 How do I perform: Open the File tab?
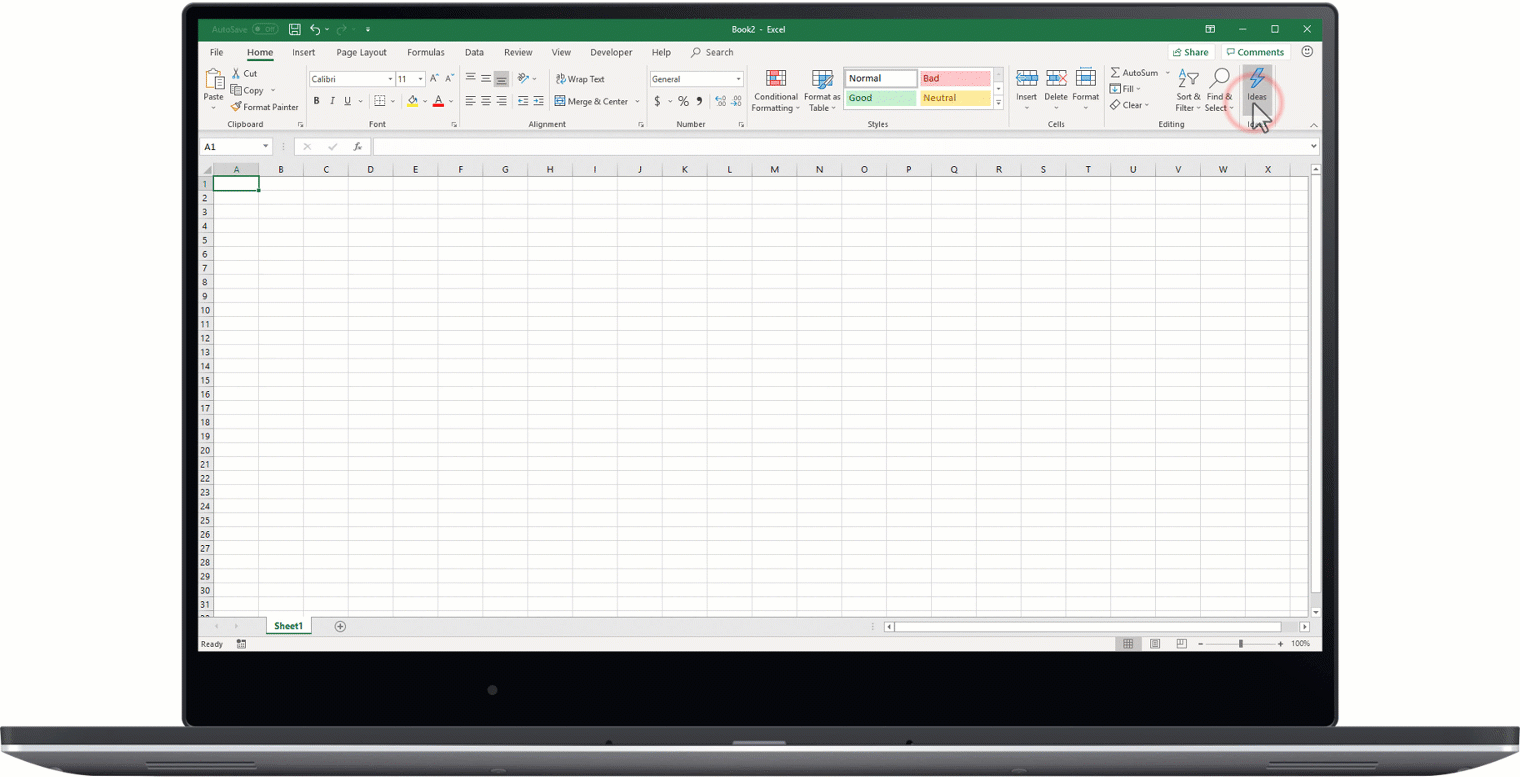point(216,52)
